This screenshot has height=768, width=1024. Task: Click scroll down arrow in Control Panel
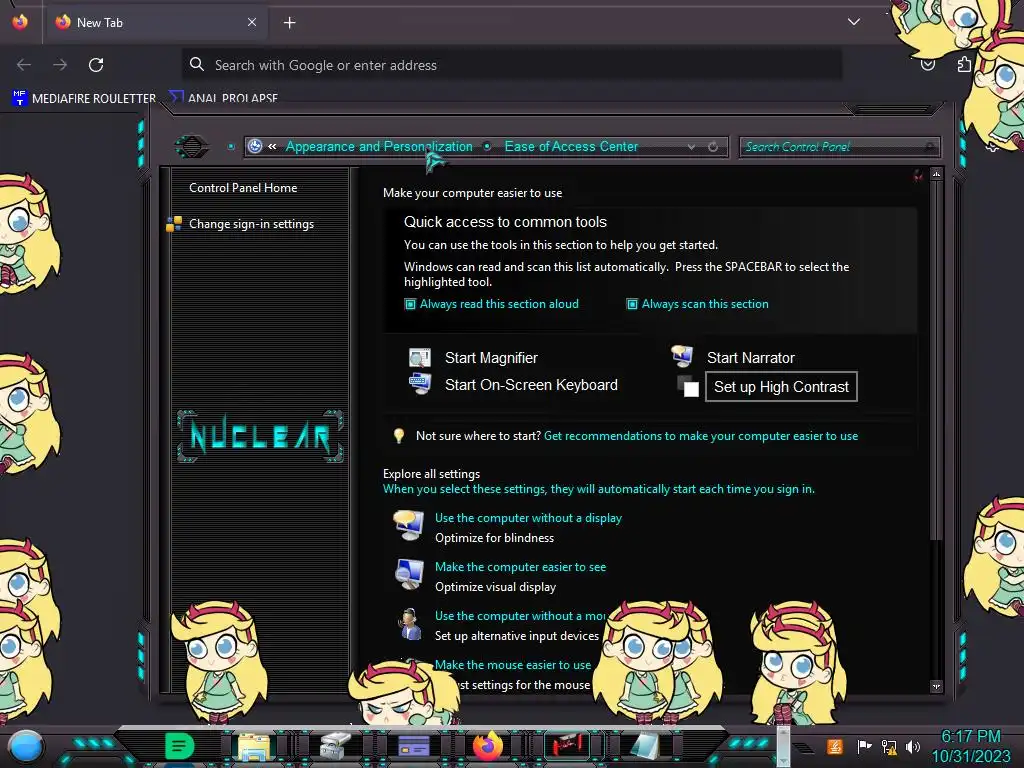tap(936, 686)
